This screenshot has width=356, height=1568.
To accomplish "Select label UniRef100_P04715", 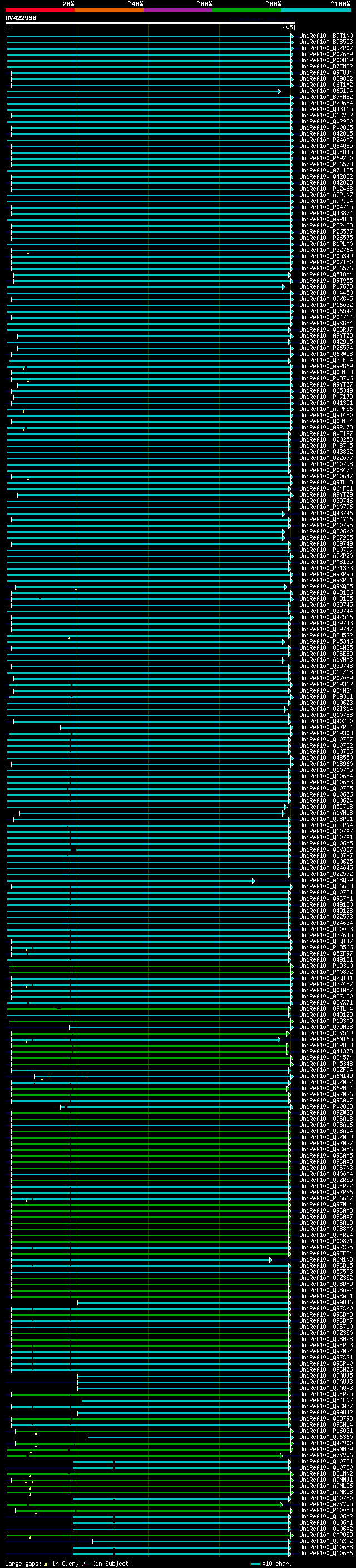I will (325, 207).
